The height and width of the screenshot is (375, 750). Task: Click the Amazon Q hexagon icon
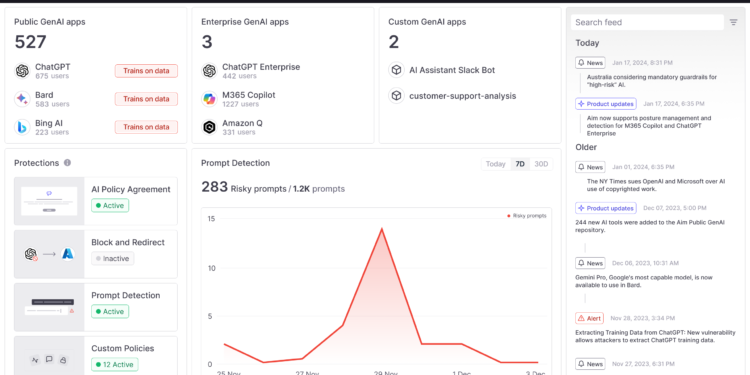click(x=209, y=127)
